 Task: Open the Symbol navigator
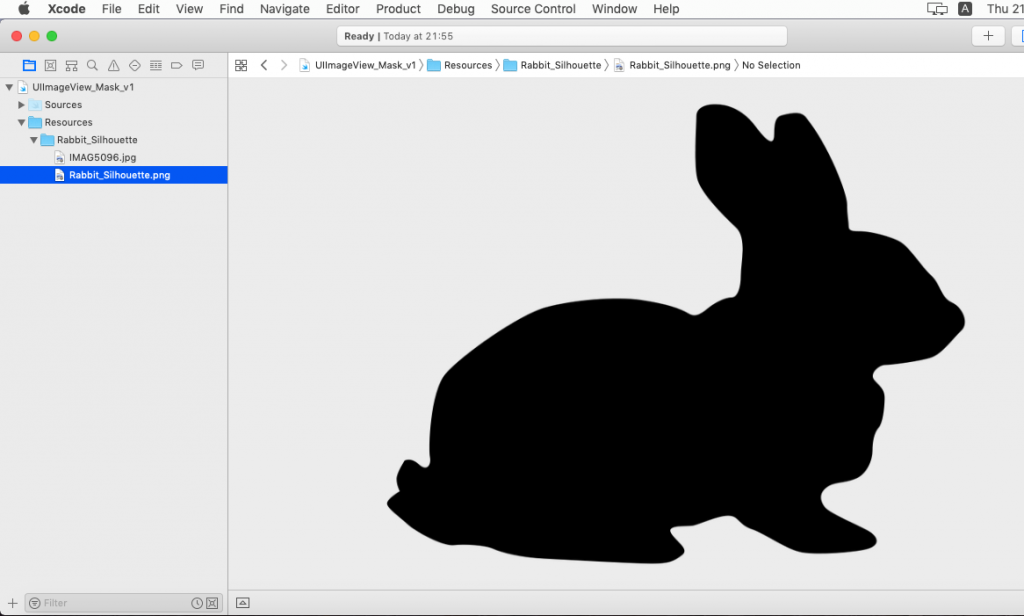(71, 65)
